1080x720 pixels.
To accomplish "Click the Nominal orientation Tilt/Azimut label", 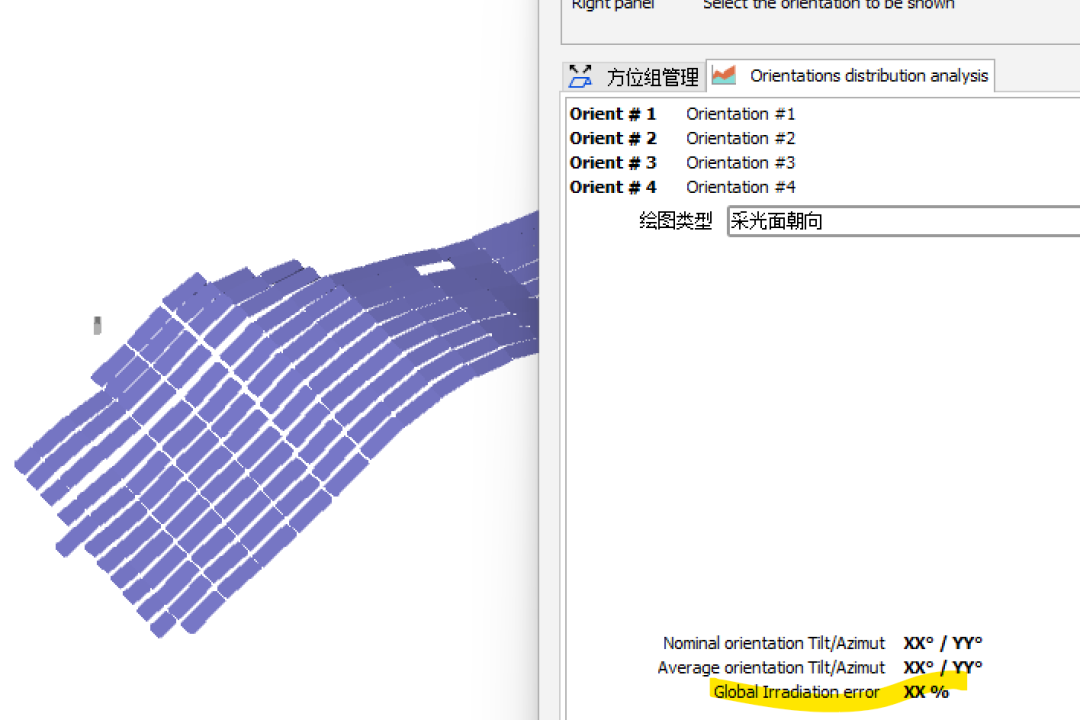I will click(x=774, y=643).
